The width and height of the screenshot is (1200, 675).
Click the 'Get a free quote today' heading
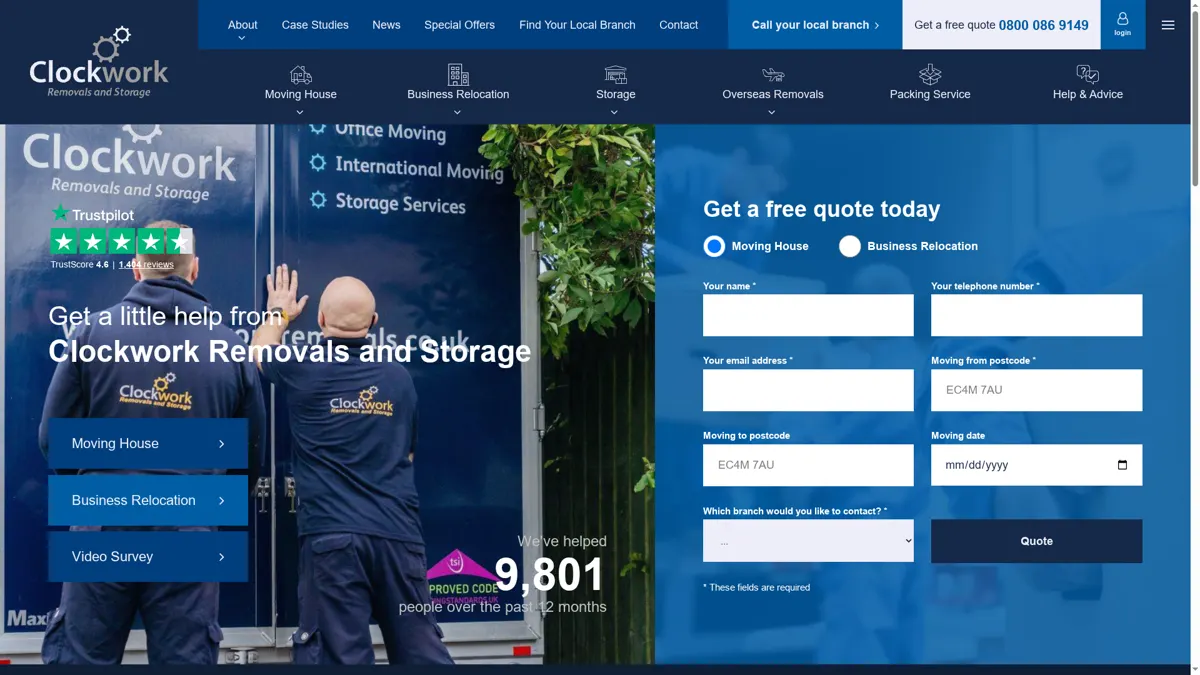(822, 209)
